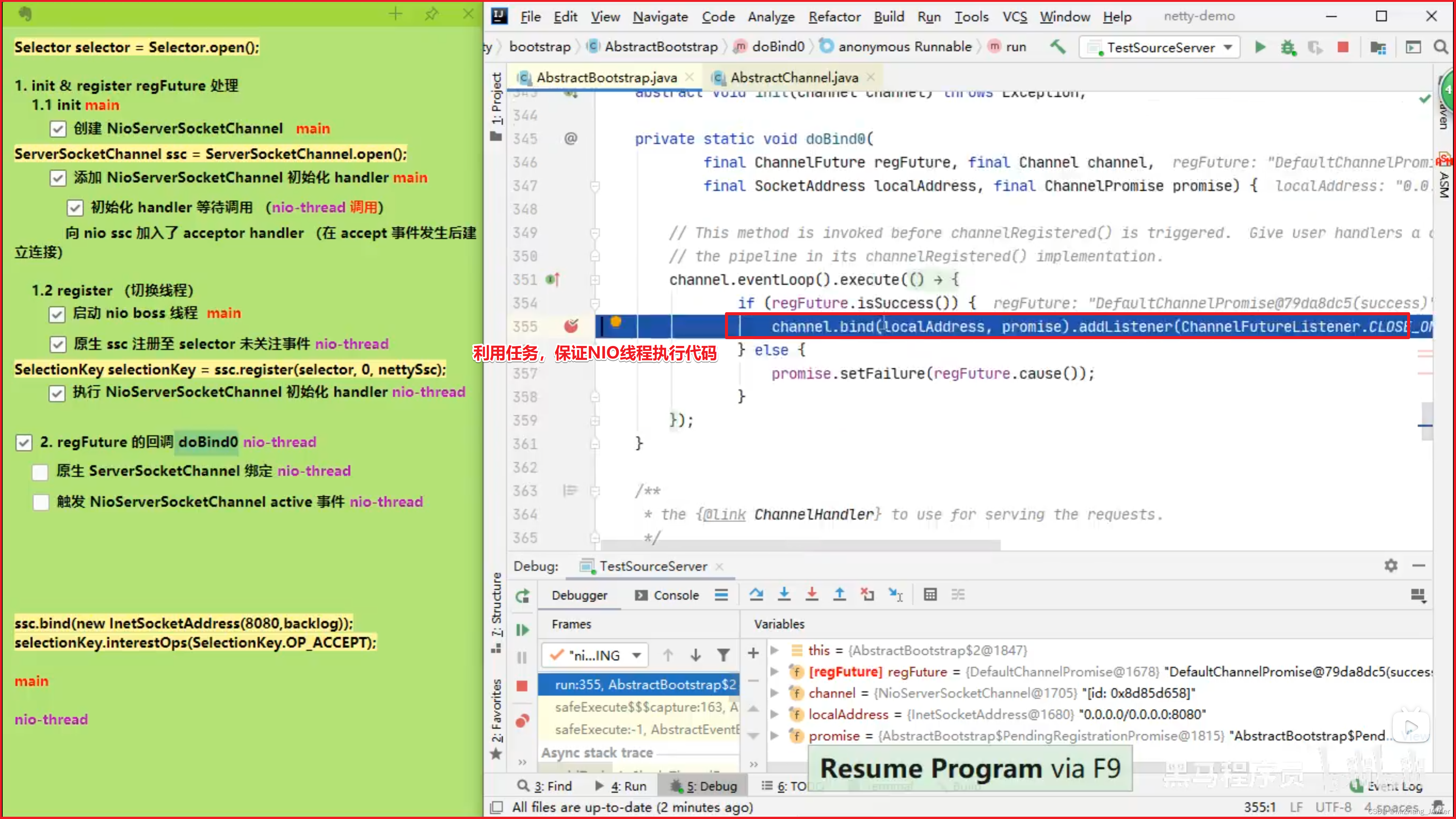Image resolution: width=1456 pixels, height=819 pixels.
Task: Uncheck 启动 nio boss 线程 checkbox
Action: click(x=57, y=314)
